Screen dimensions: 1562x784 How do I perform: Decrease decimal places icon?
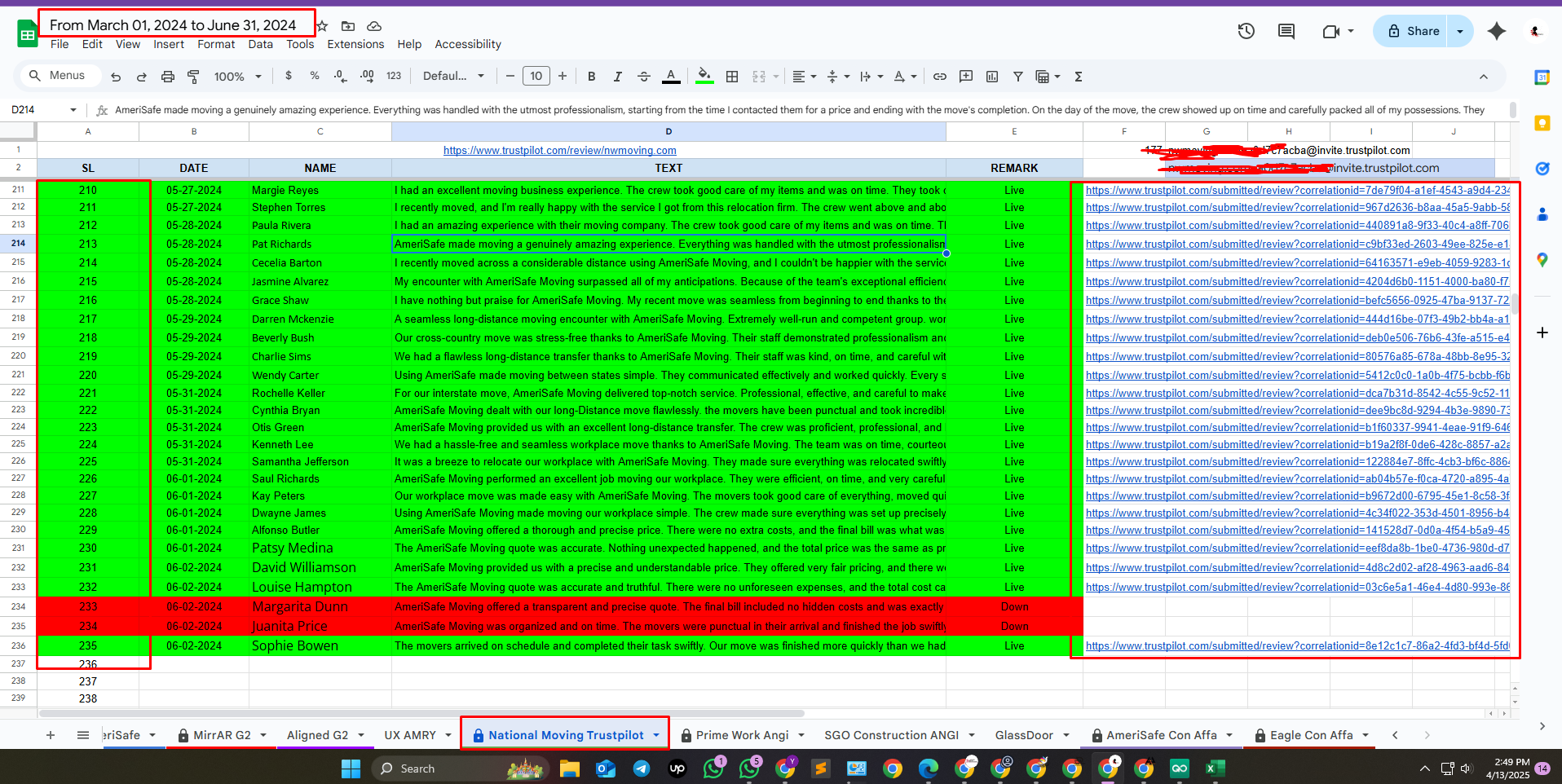tap(340, 76)
